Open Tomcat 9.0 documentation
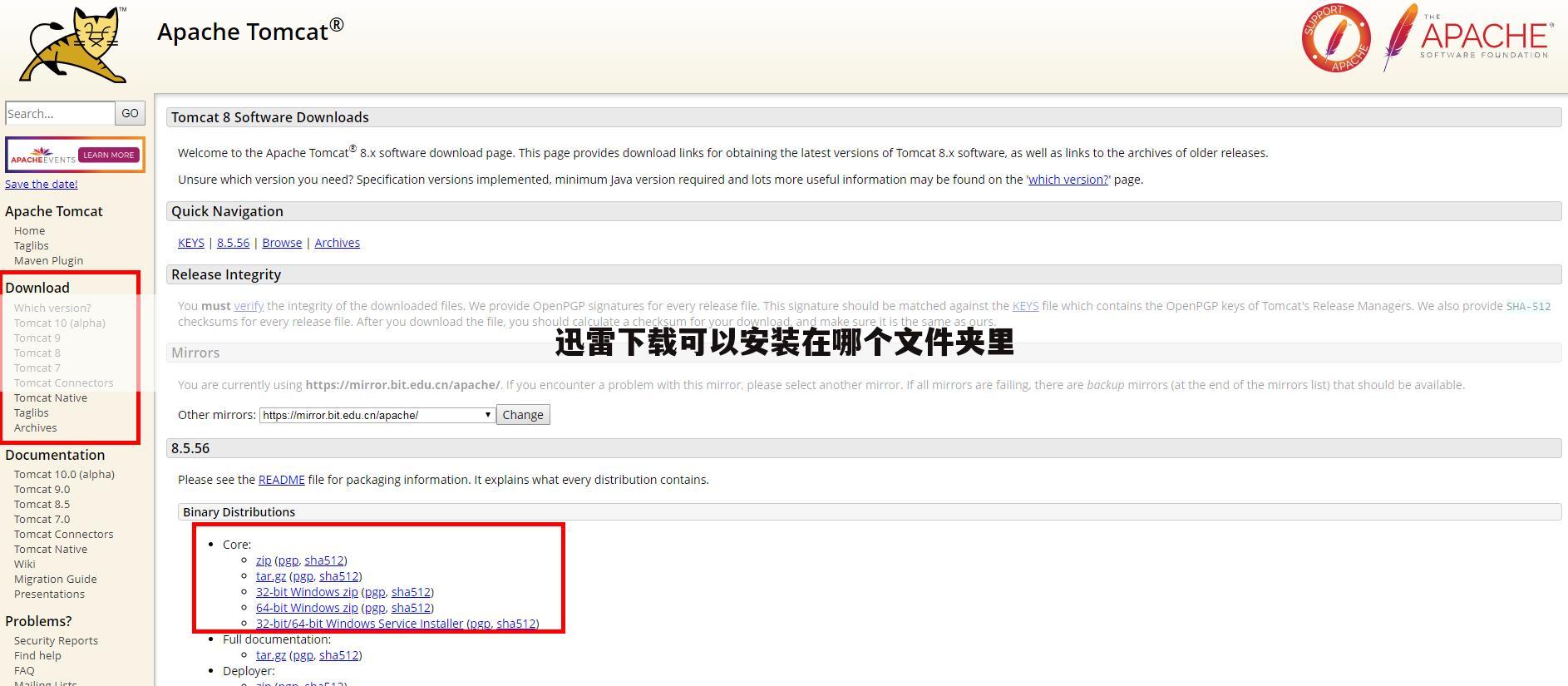 [42, 489]
